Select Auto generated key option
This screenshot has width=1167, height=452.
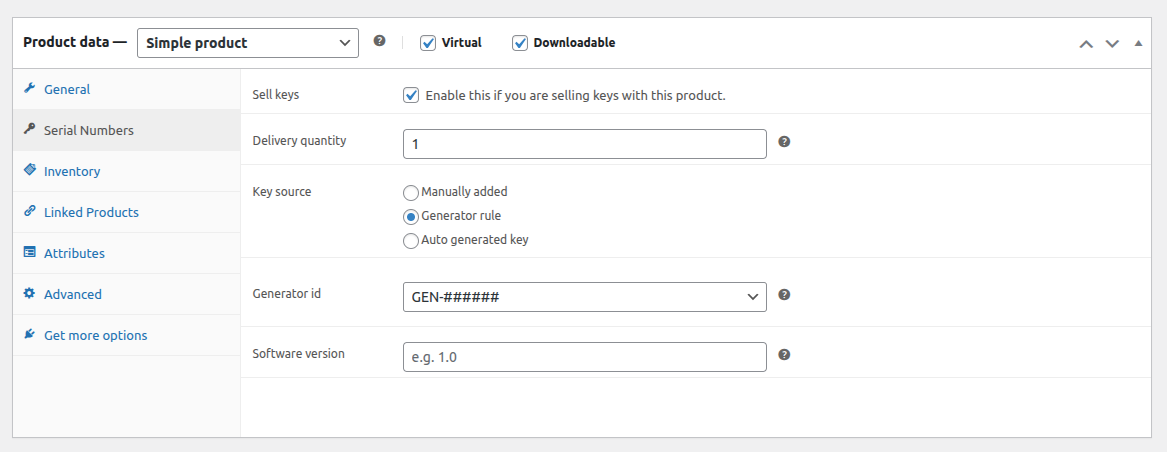point(411,241)
